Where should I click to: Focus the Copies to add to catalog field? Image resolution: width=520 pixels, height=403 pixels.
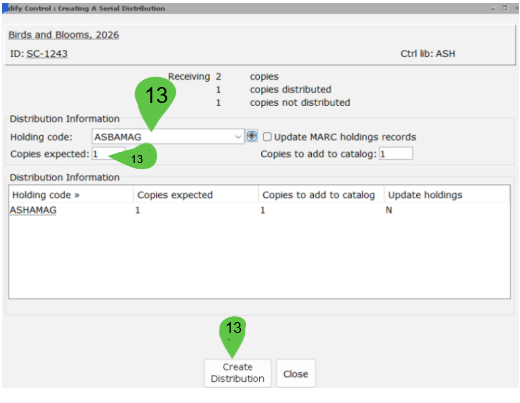click(x=396, y=154)
